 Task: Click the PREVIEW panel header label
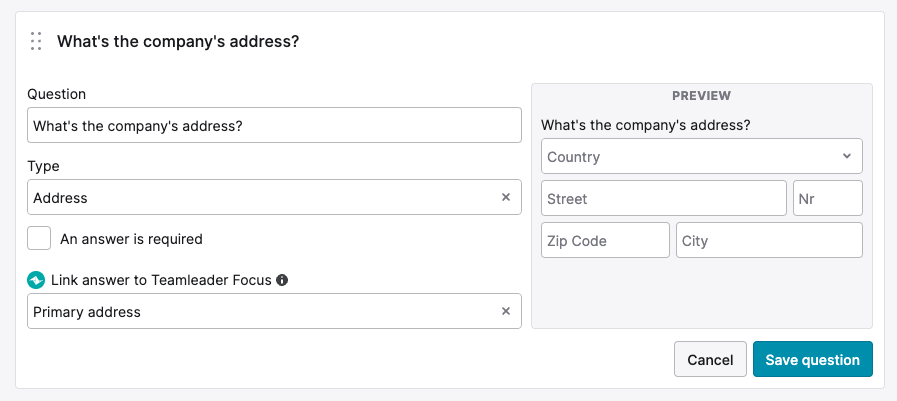(x=701, y=96)
